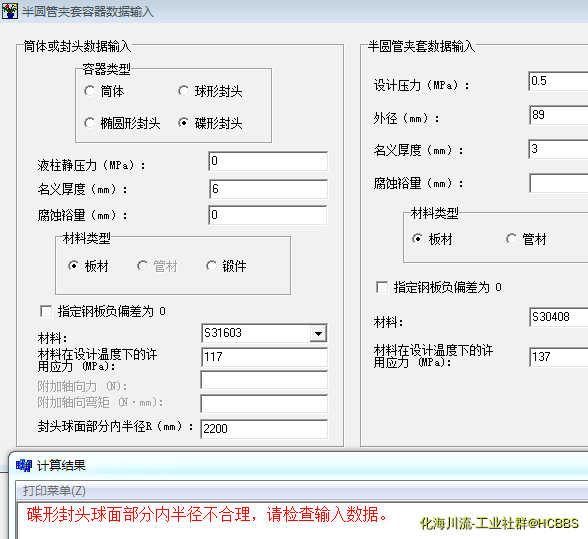Click the shell 名义厚度 field showing 6

(268, 189)
